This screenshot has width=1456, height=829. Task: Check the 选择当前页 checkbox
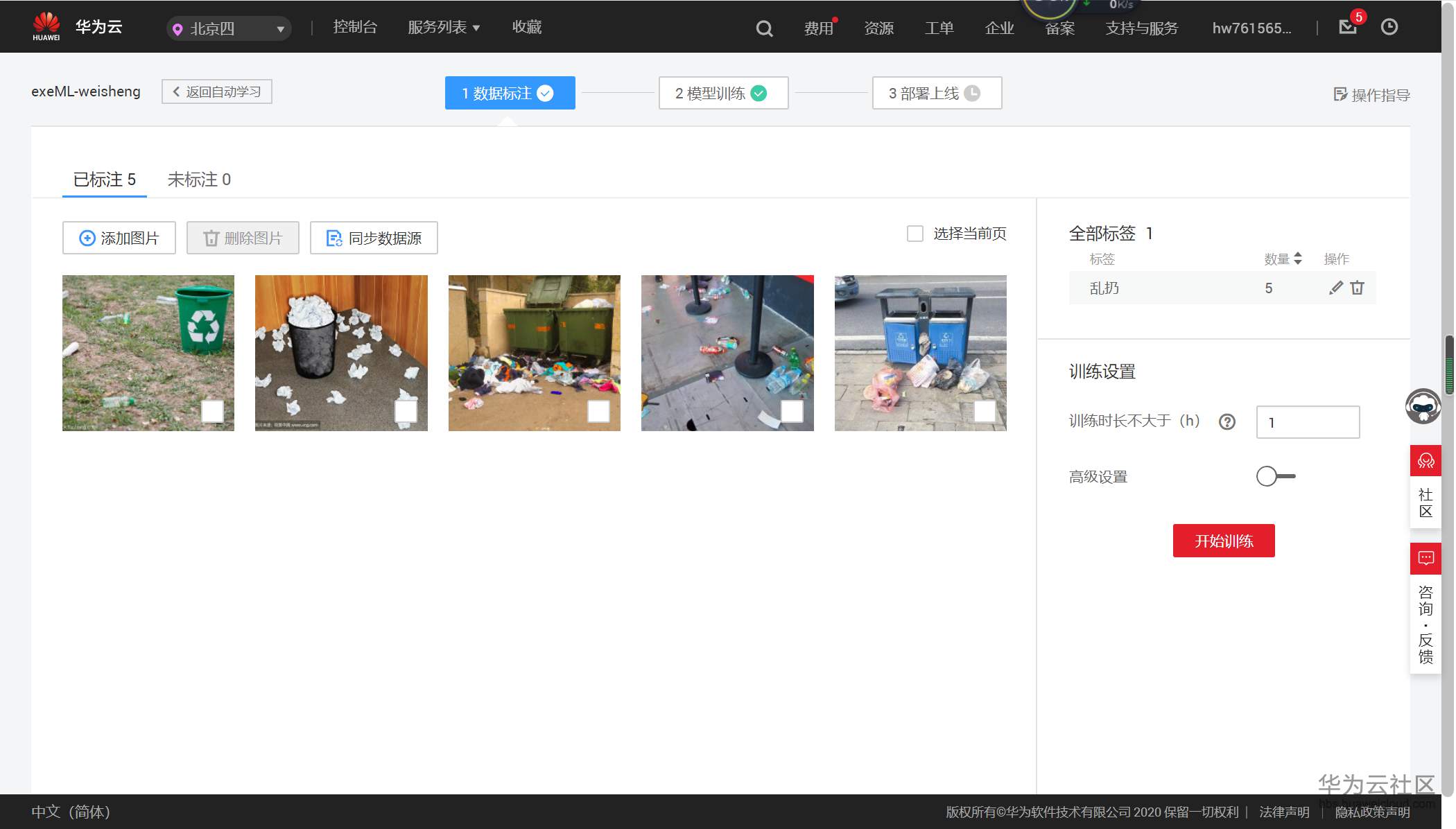pos(915,234)
